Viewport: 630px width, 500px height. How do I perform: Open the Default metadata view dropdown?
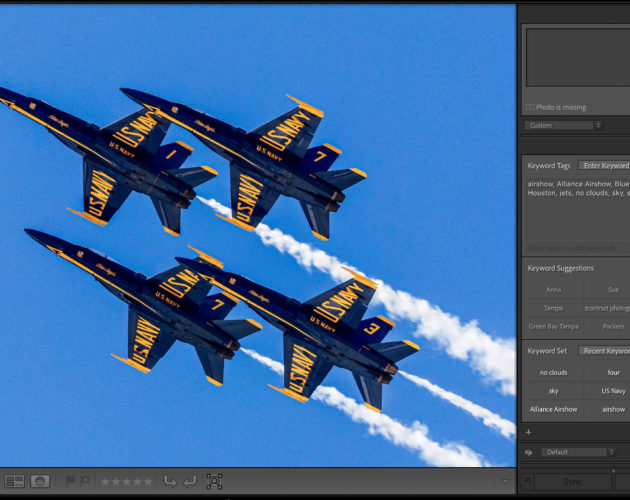click(x=578, y=452)
